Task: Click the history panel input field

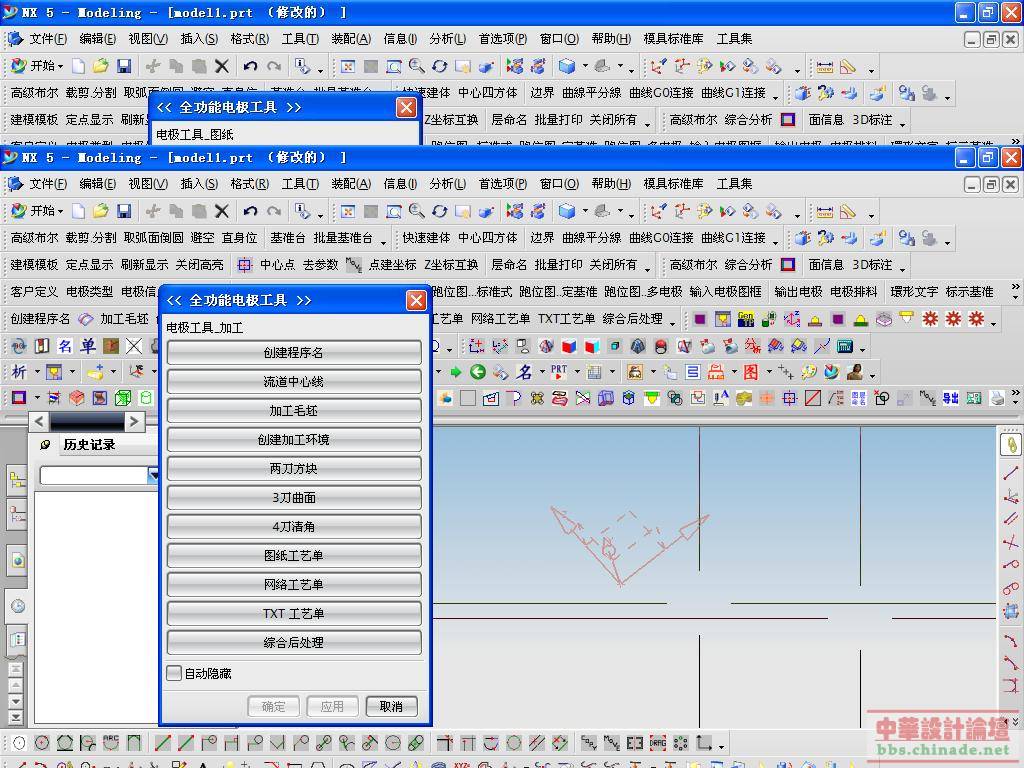Action: (93, 475)
